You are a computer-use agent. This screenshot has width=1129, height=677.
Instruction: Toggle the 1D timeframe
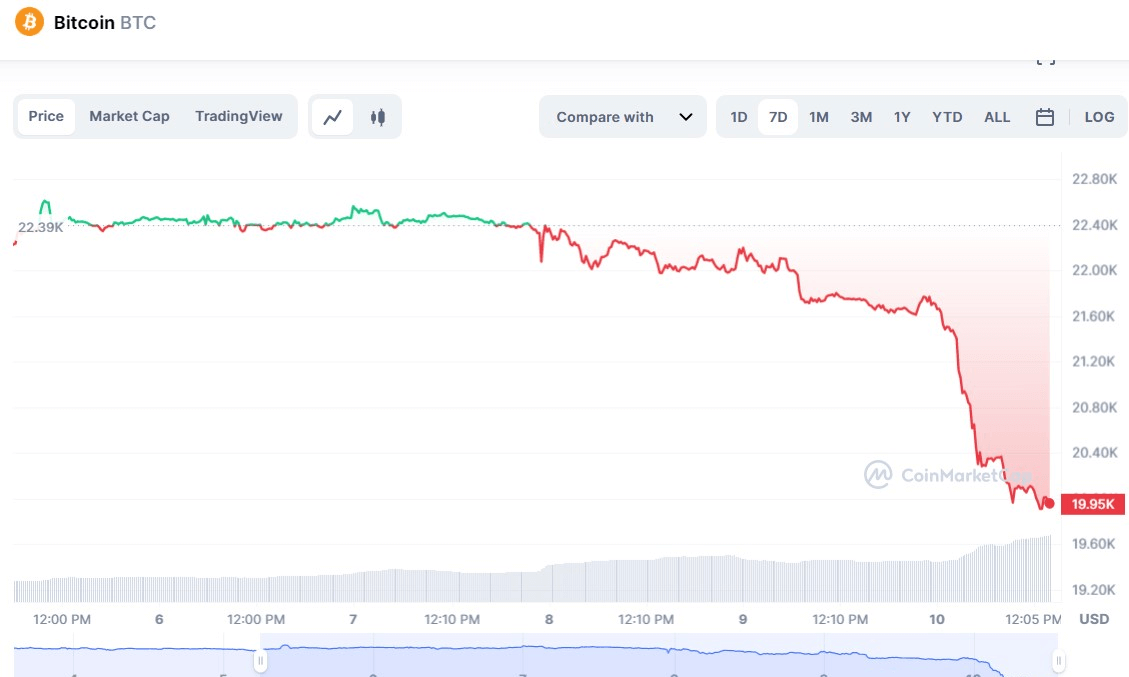739,117
